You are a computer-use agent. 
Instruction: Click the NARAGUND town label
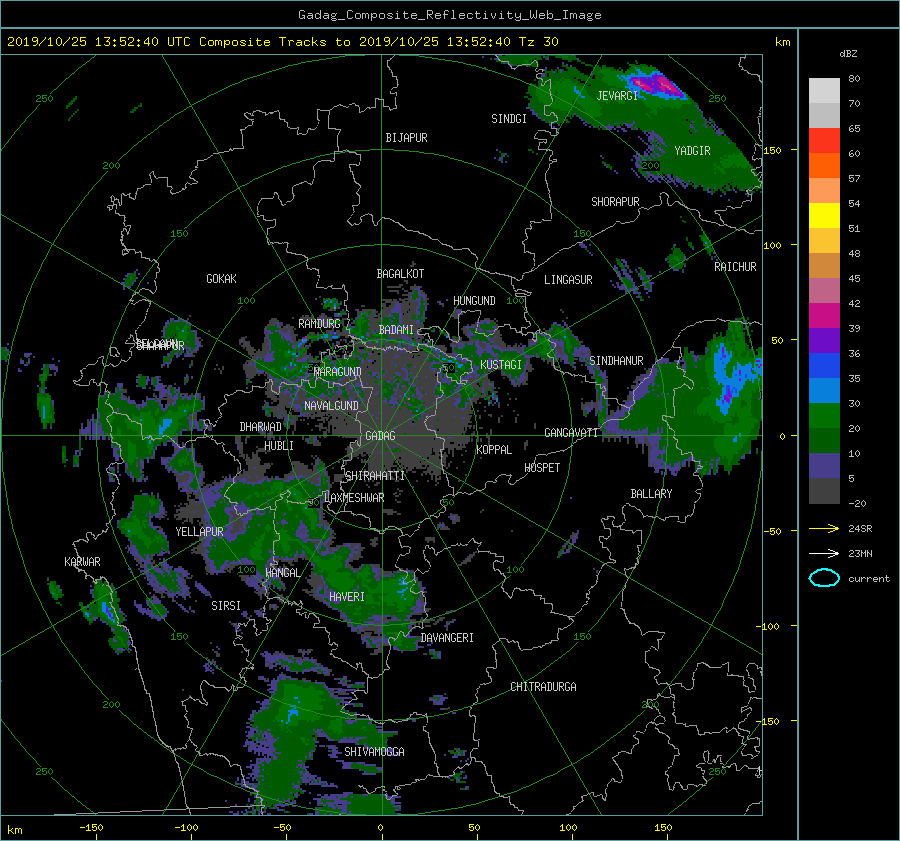tap(338, 372)
